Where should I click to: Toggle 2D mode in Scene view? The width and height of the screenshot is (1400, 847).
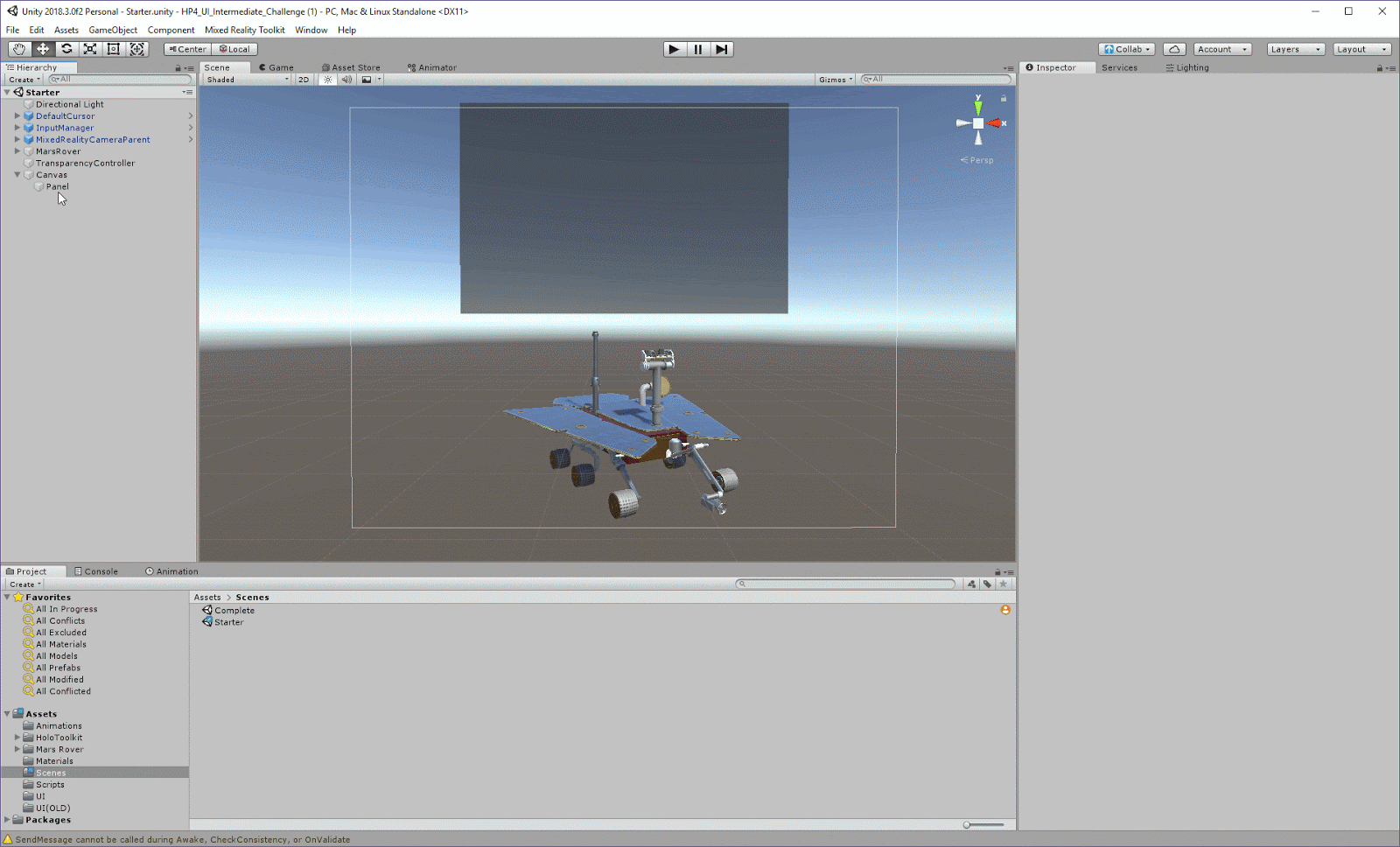(x=304, y=80)
